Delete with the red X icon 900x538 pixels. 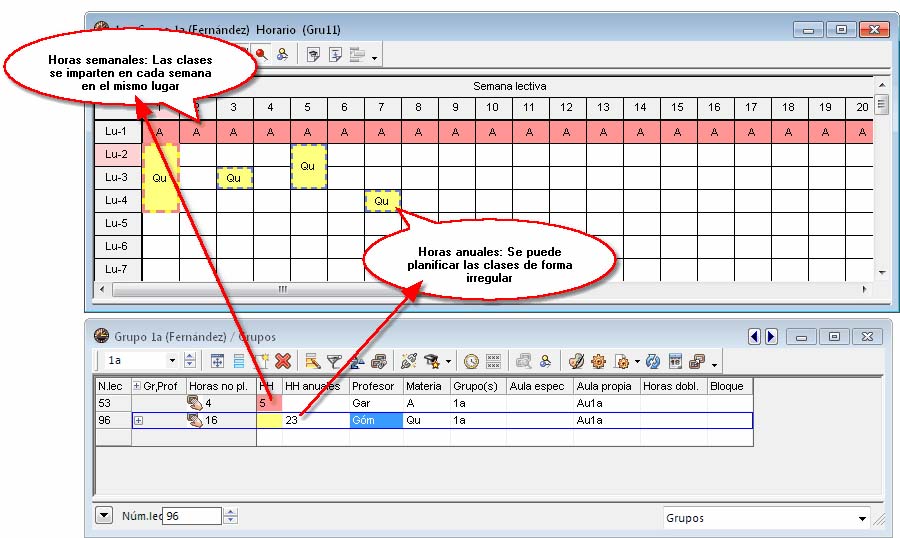(283, 361)
